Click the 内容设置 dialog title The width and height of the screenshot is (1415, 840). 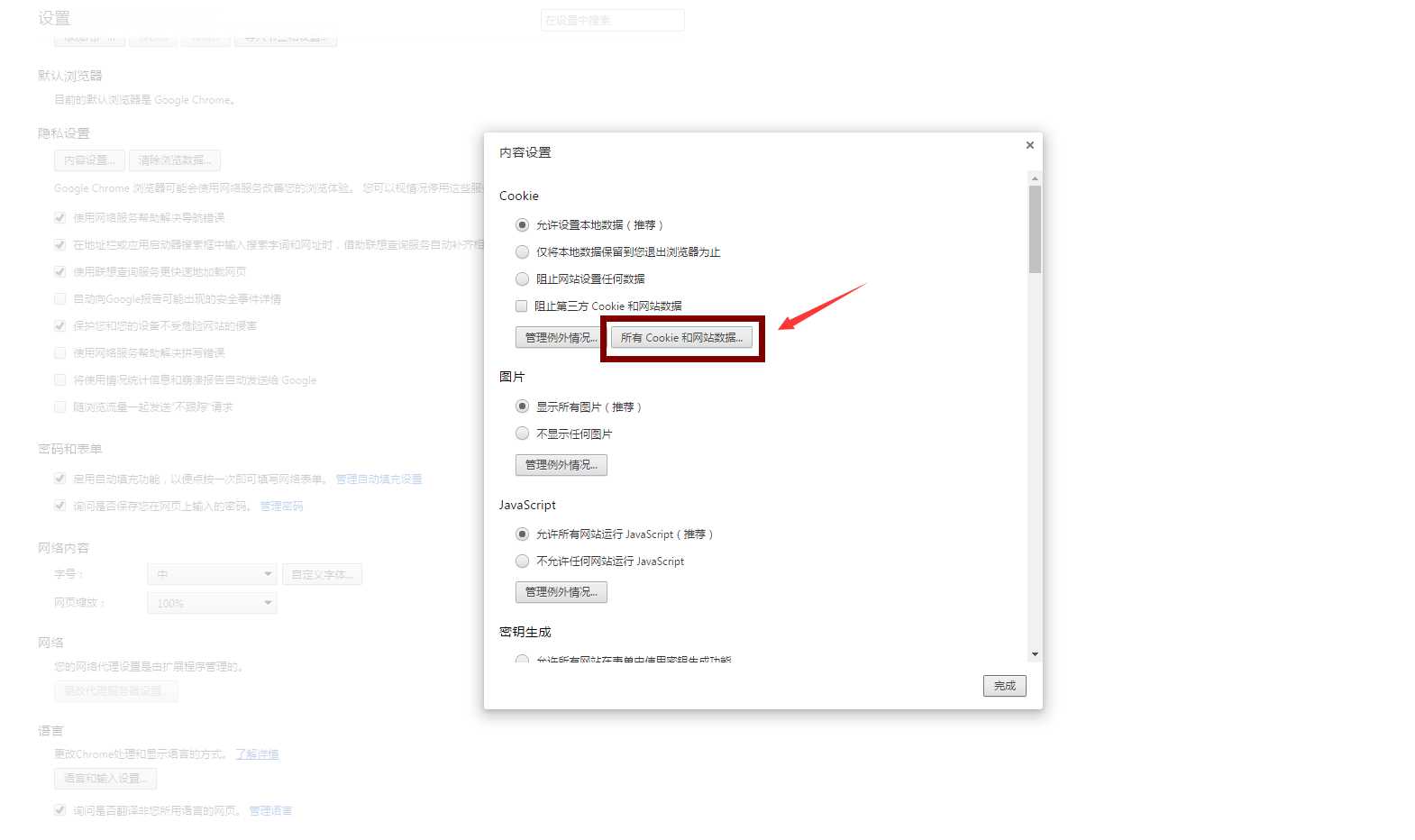tap(525, 152)
